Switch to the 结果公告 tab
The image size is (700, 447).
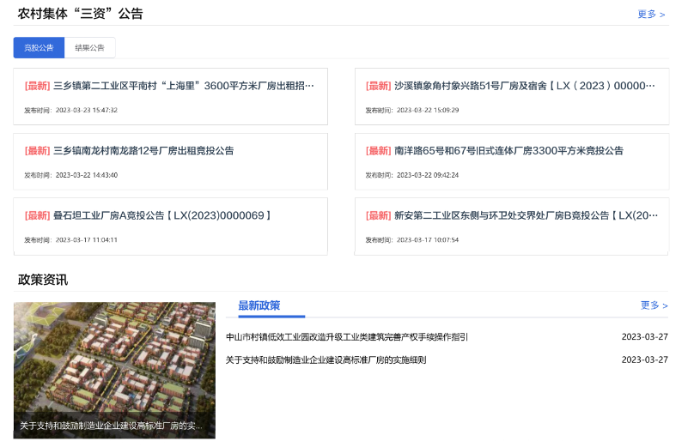tap(90, 48)
